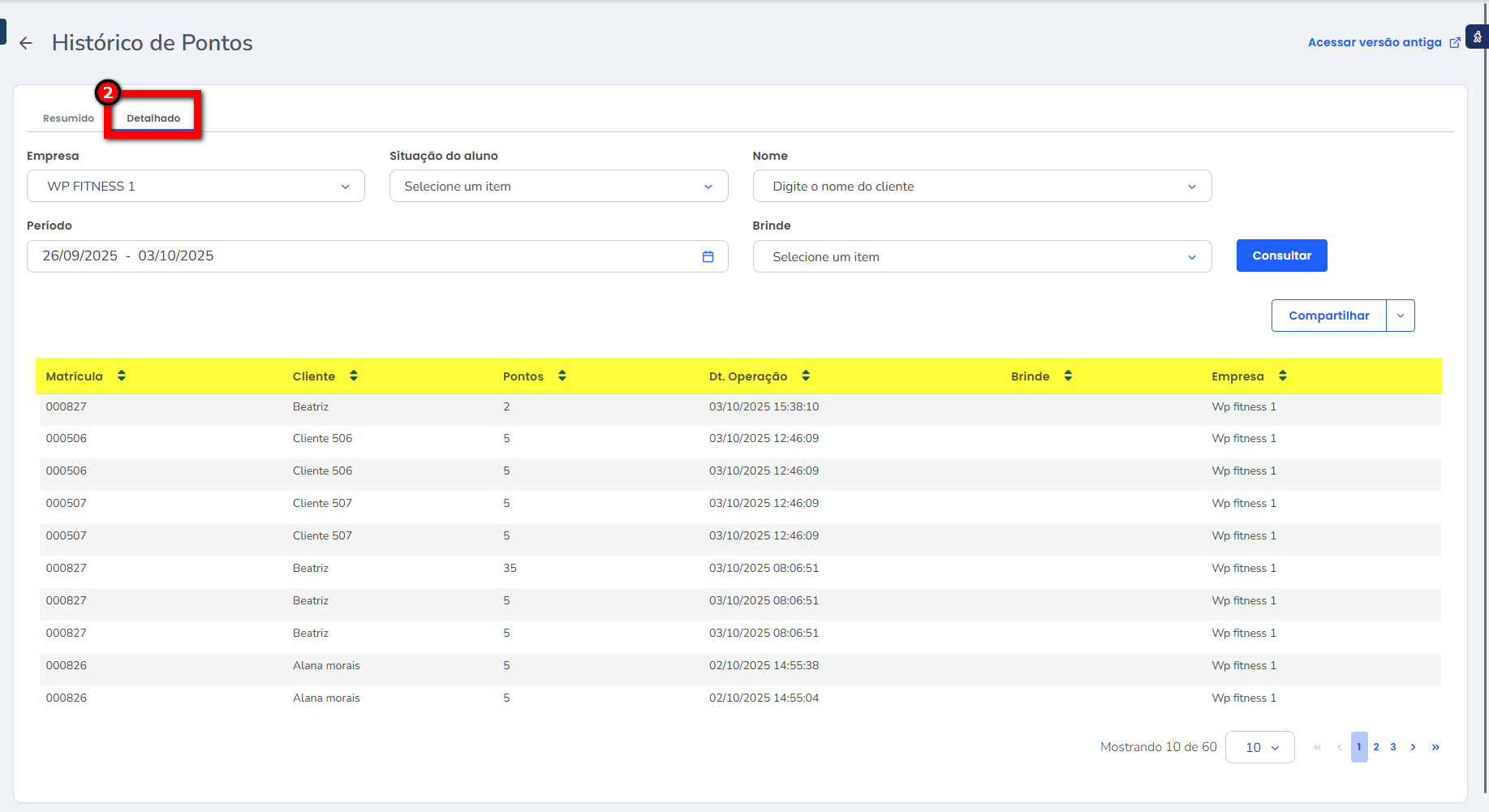
Task: Select the Detalhado tab
Action: (153, 118)
